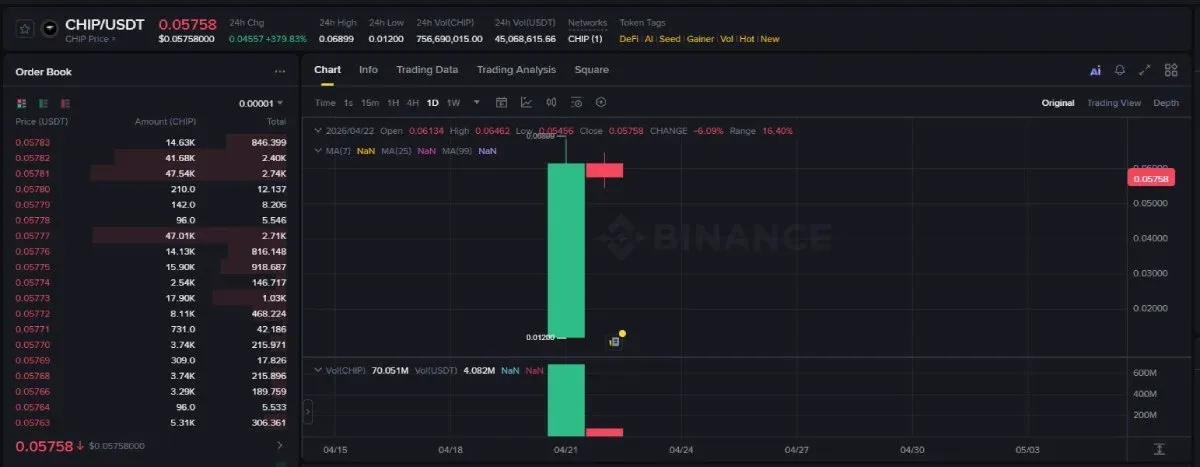Collapse the OHLC info row chevron
Screen dimensions: 1200x467
319,131
